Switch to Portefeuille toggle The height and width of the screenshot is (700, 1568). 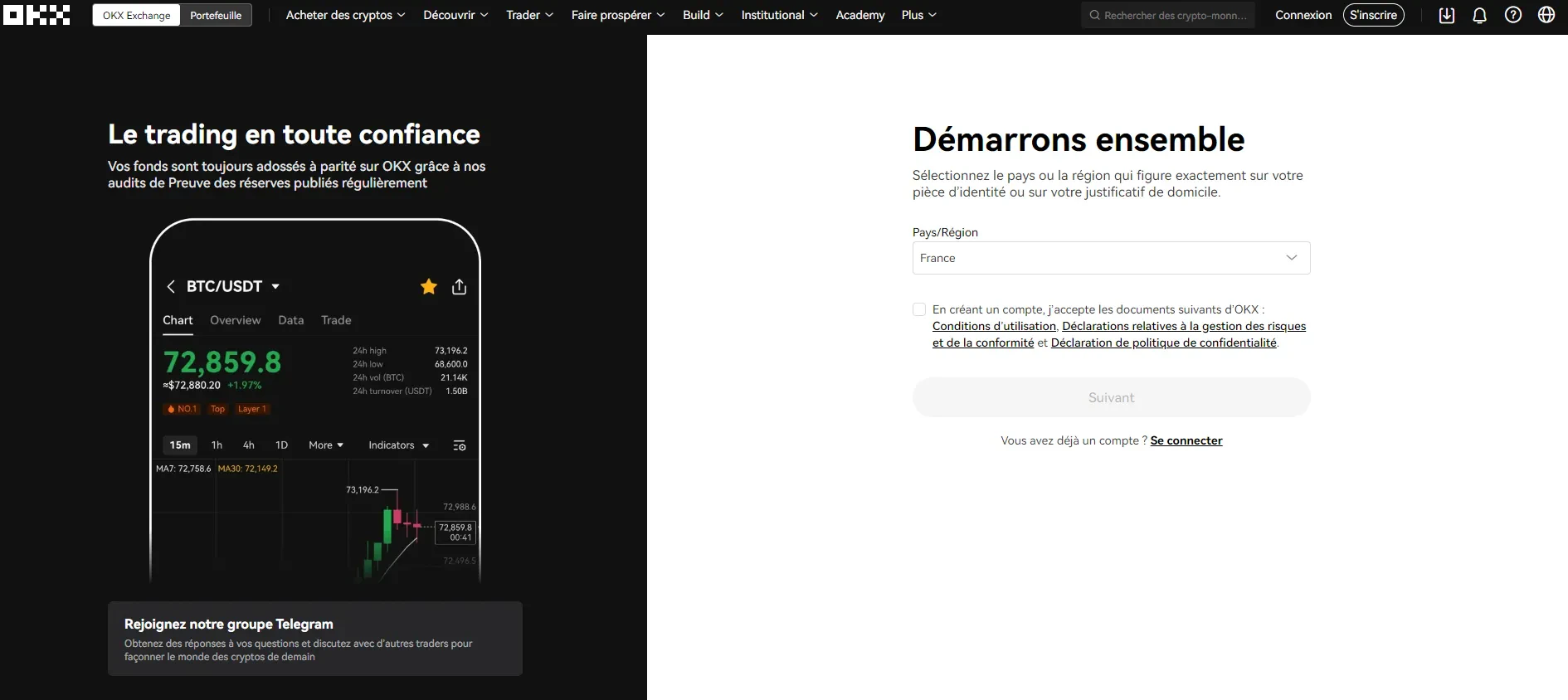tap(216, 15)
